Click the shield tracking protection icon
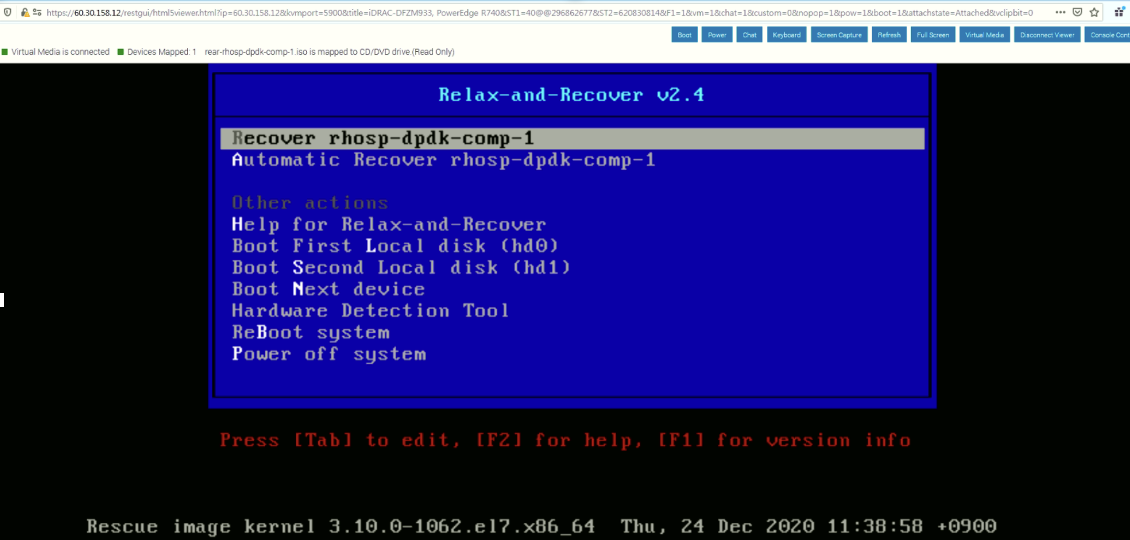The height and width of the screenshot is (540, 1130). pos(7,12)
